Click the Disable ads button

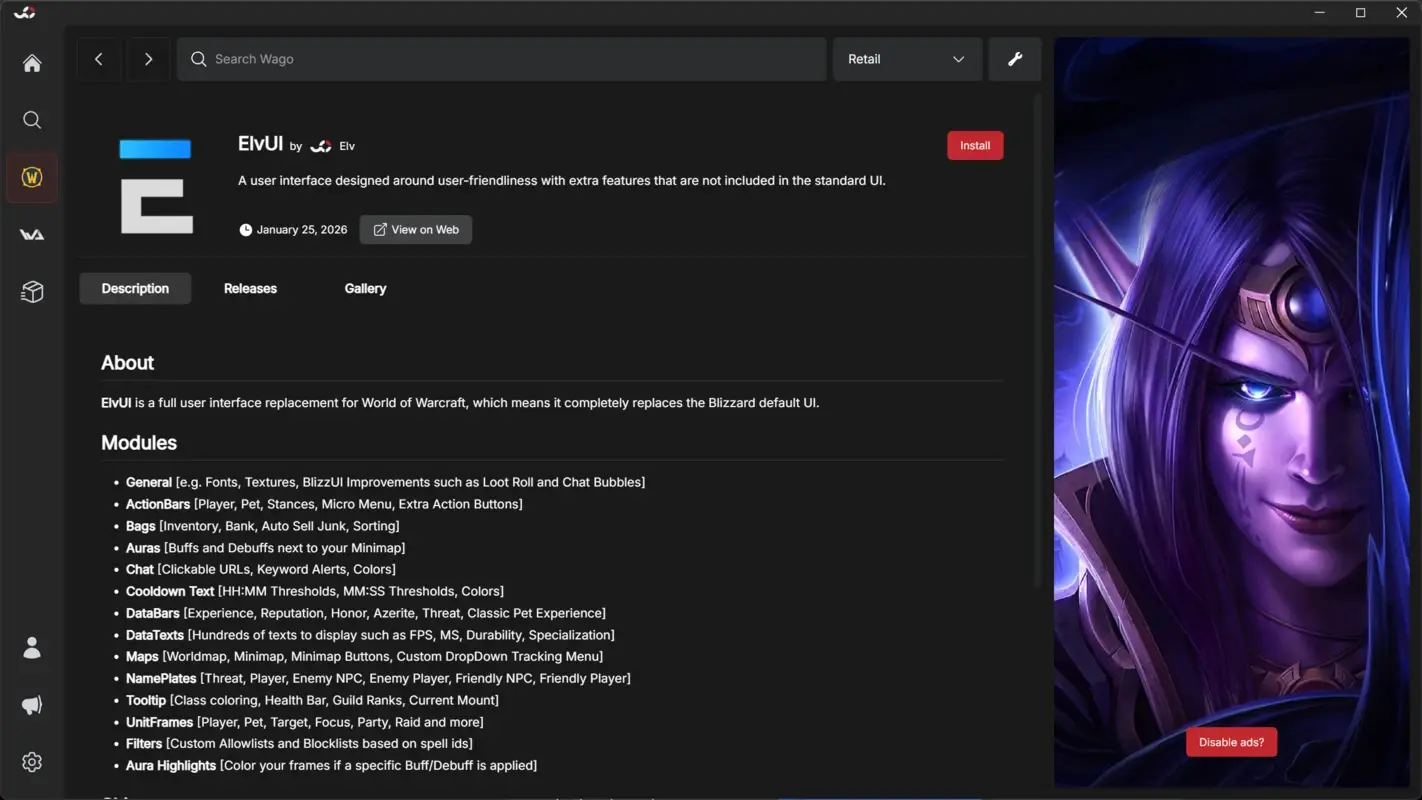(x=1231, y=742)
